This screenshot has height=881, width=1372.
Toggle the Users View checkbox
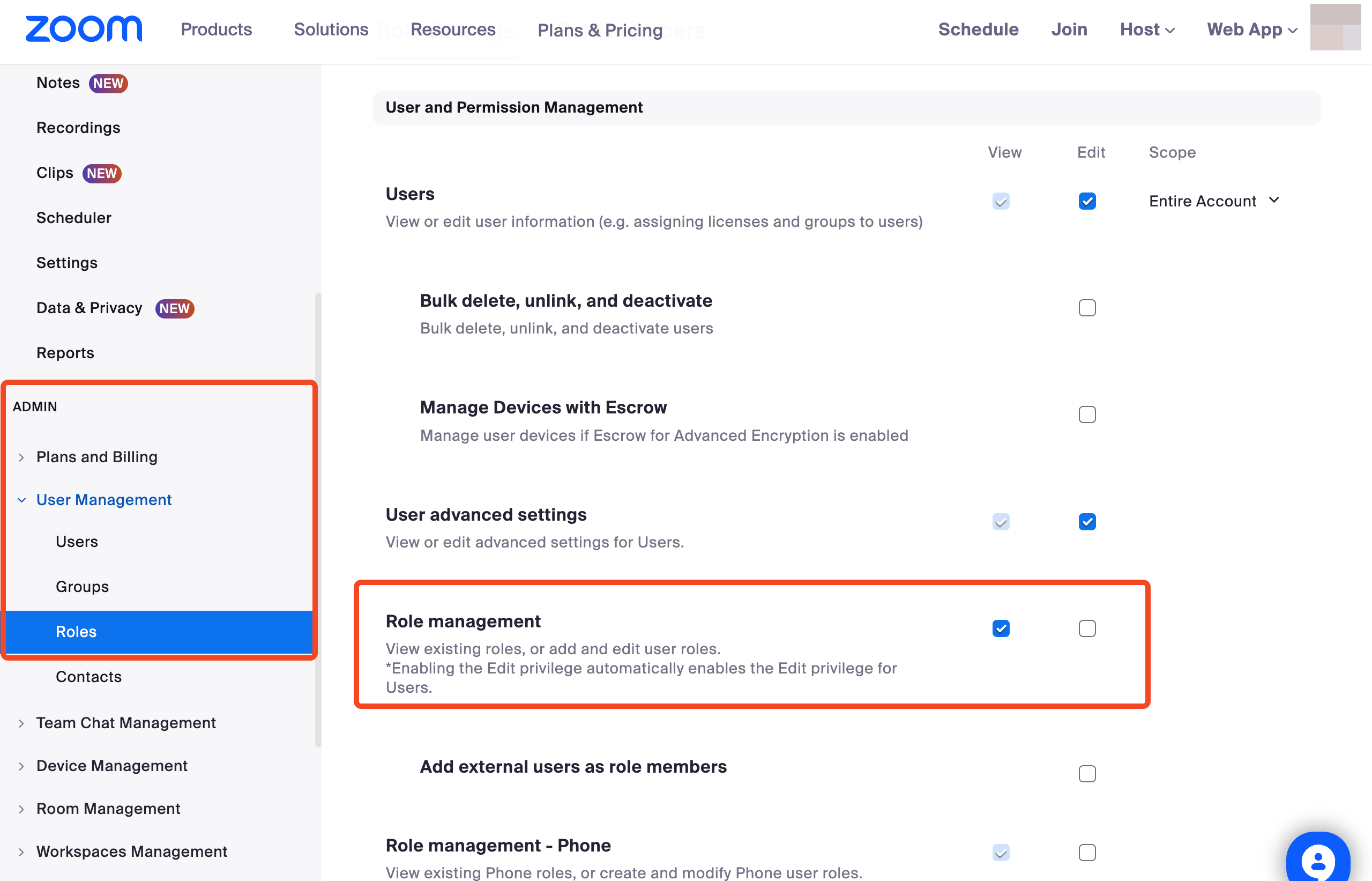1001,202
